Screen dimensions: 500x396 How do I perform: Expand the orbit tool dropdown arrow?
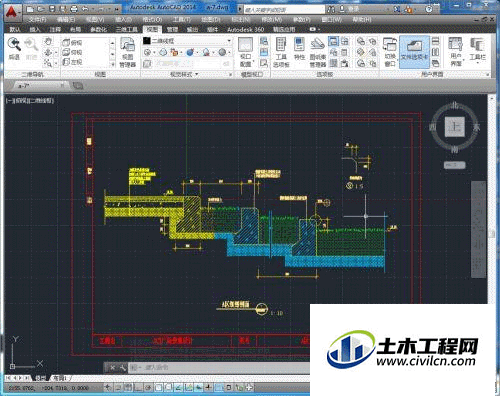(x=56, y=52)
